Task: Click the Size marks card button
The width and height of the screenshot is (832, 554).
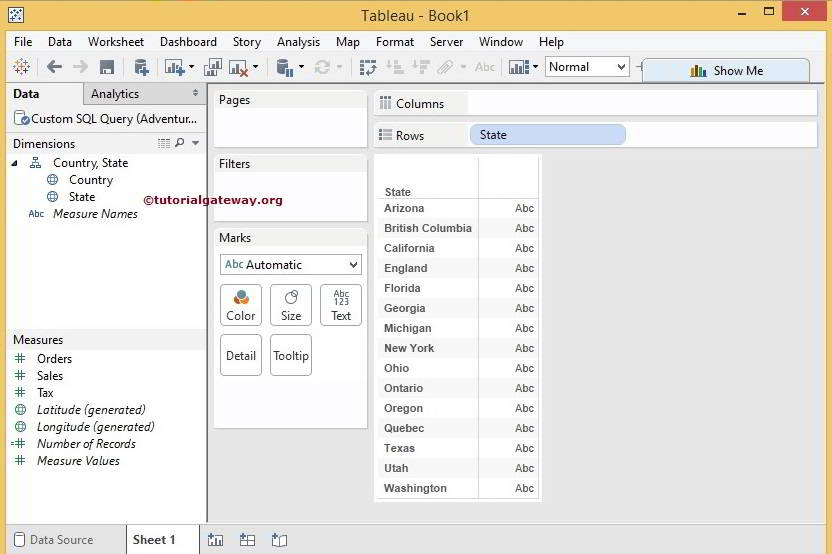Action: click(291, 305)
